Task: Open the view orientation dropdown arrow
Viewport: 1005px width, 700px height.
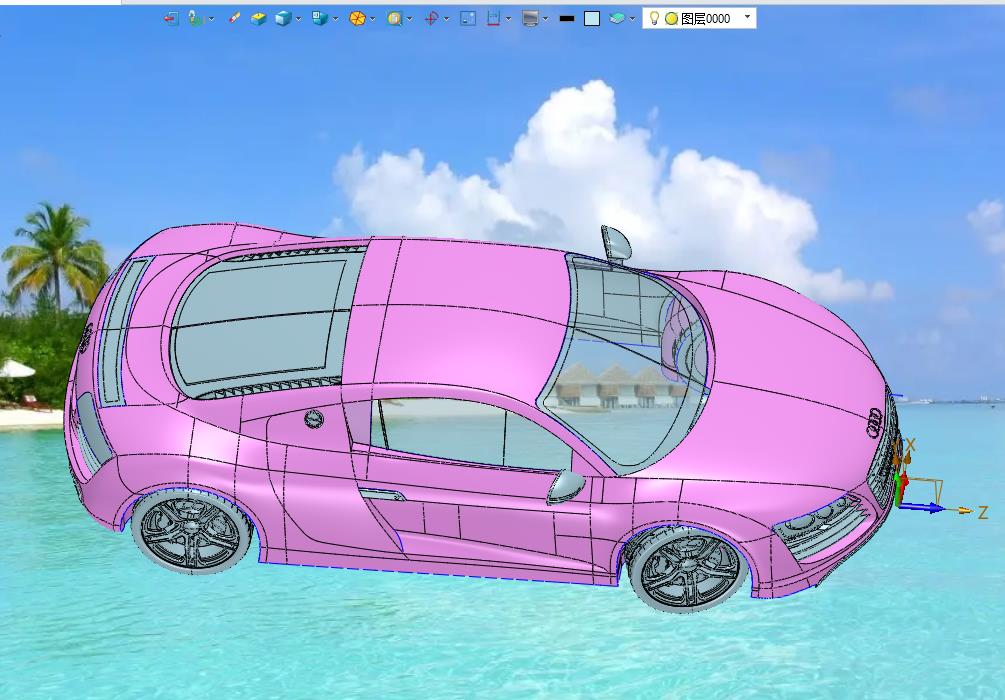Action: pyautogui.click(x=336, y=19)
